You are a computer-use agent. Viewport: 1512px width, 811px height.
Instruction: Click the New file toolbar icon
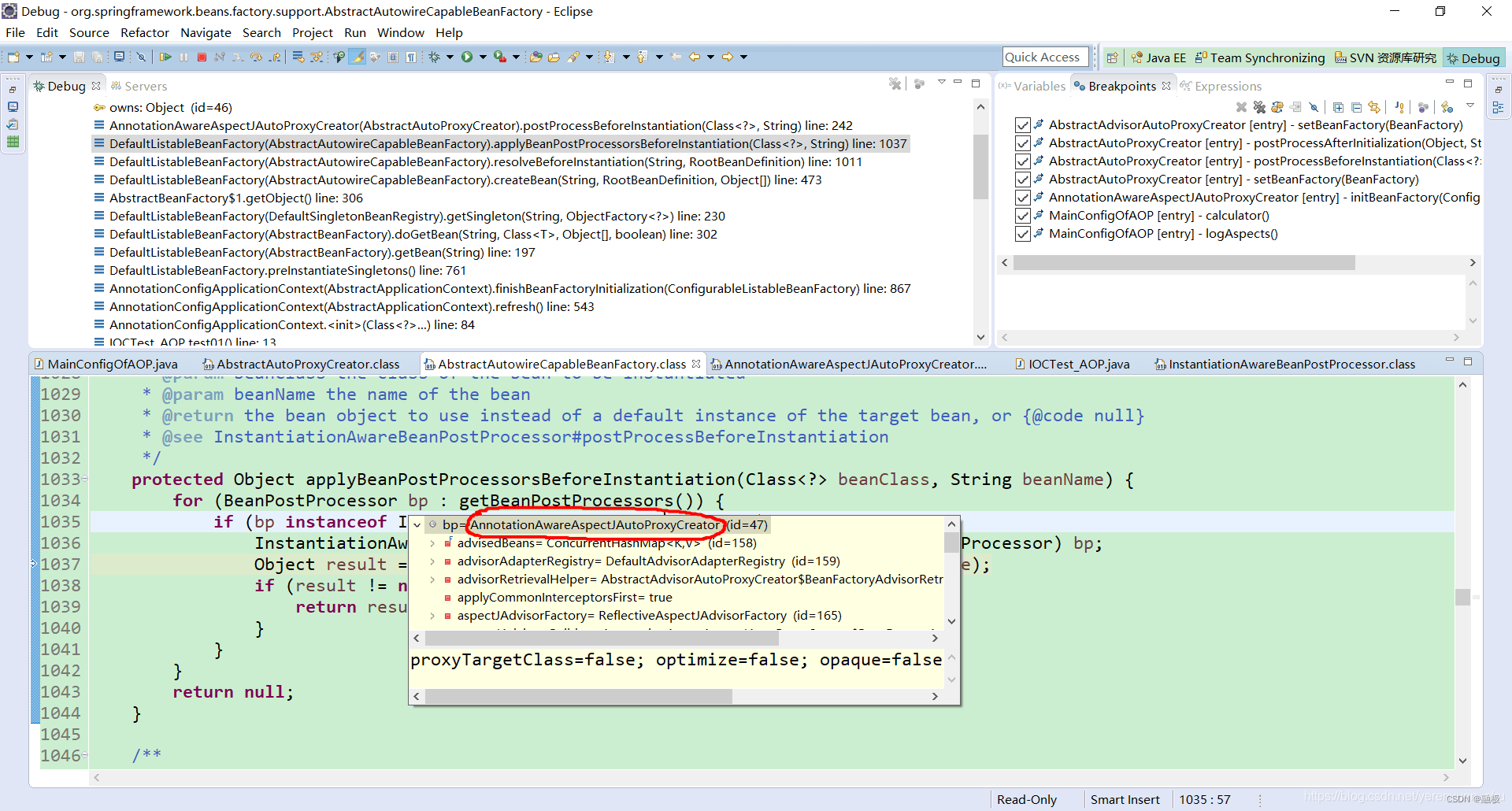[13, 57]
